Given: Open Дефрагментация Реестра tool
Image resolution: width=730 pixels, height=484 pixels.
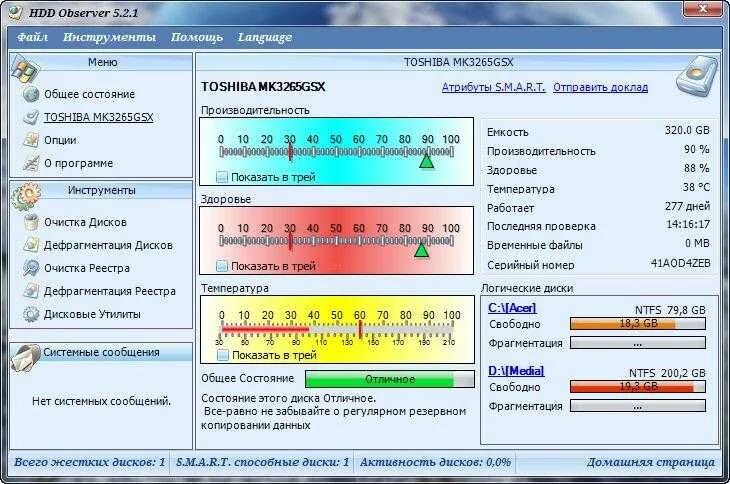Looking at the screenshot, I should click(x=110, y=291).
